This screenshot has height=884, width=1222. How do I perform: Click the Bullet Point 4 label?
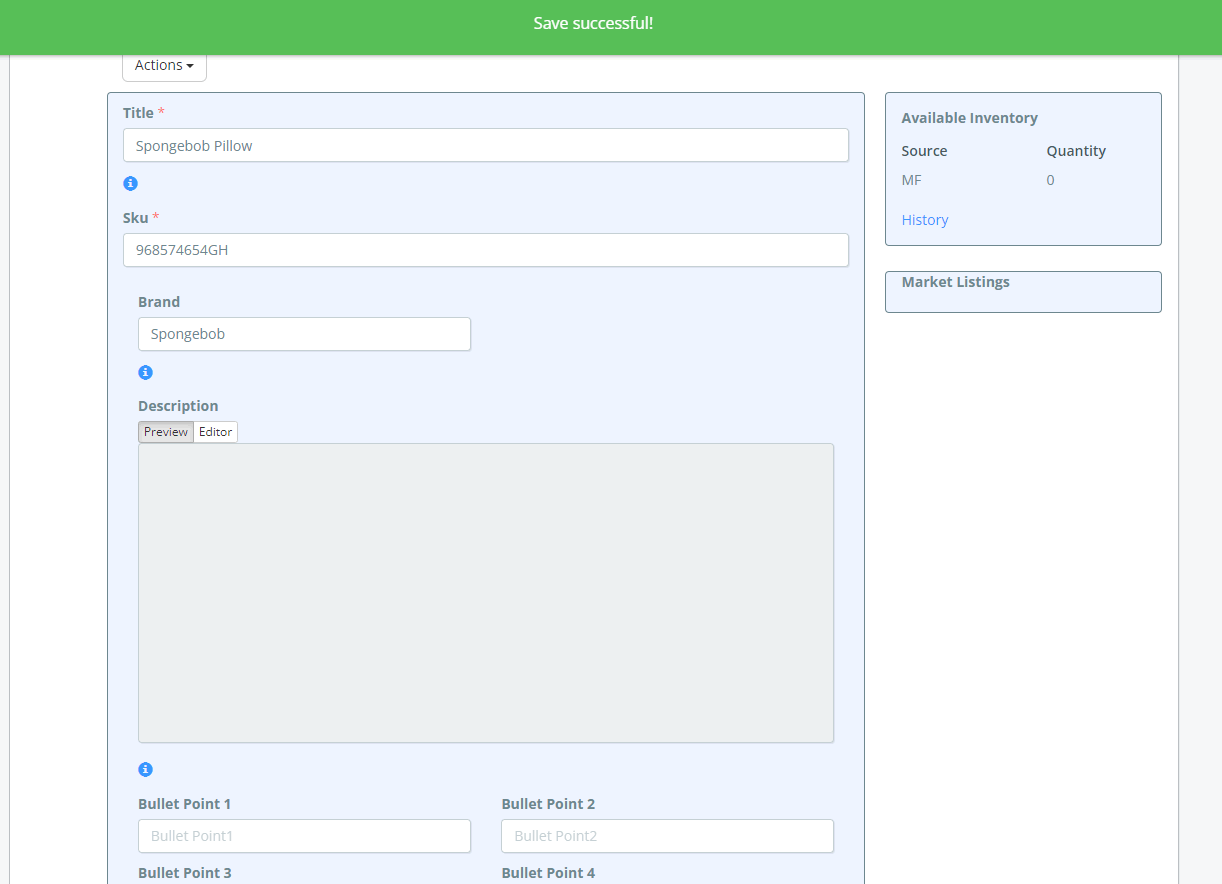tap(548, 873)
